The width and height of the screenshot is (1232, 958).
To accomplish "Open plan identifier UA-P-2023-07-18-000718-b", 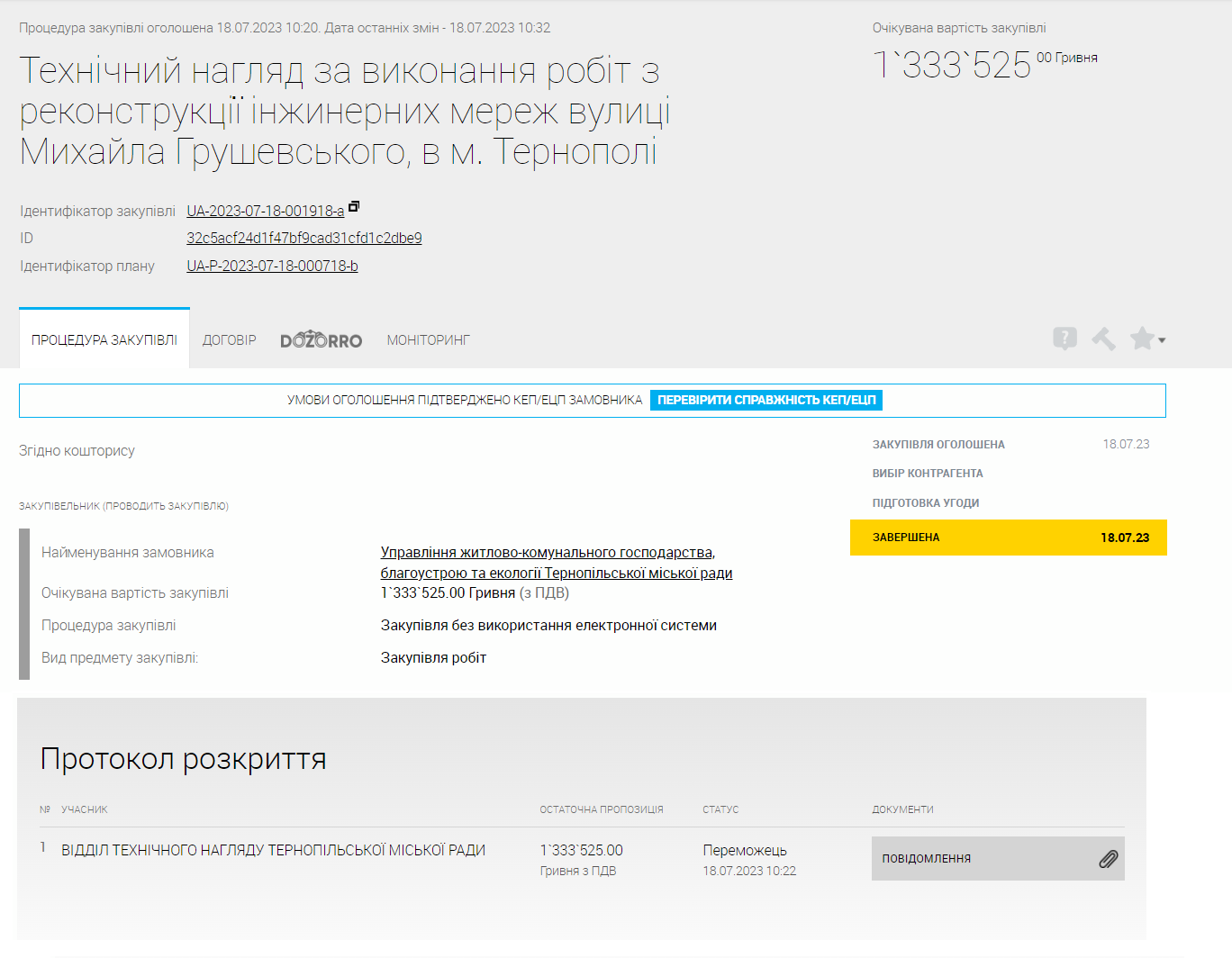I will [x=272, y=266].
